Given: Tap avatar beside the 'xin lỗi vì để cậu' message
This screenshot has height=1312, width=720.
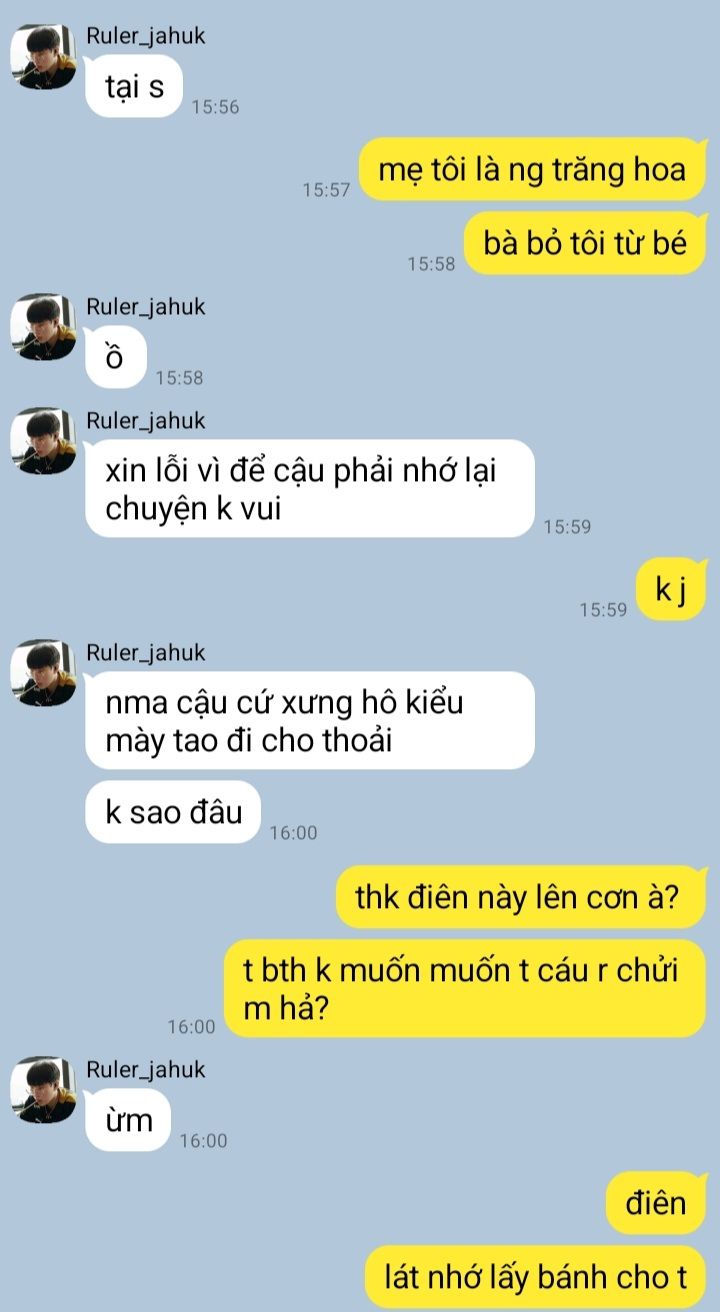Looking at the screenshot, I should point(43,440).
